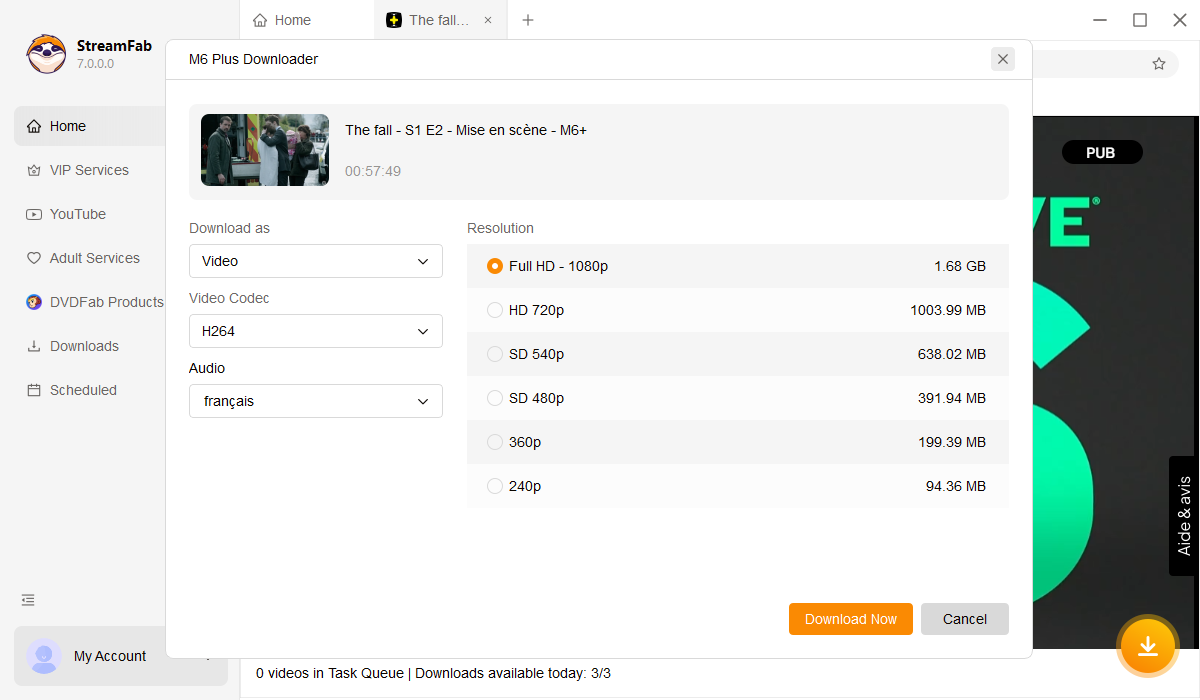Switch to the Home browser tab
1200x700 pixels.
(292, 20)
